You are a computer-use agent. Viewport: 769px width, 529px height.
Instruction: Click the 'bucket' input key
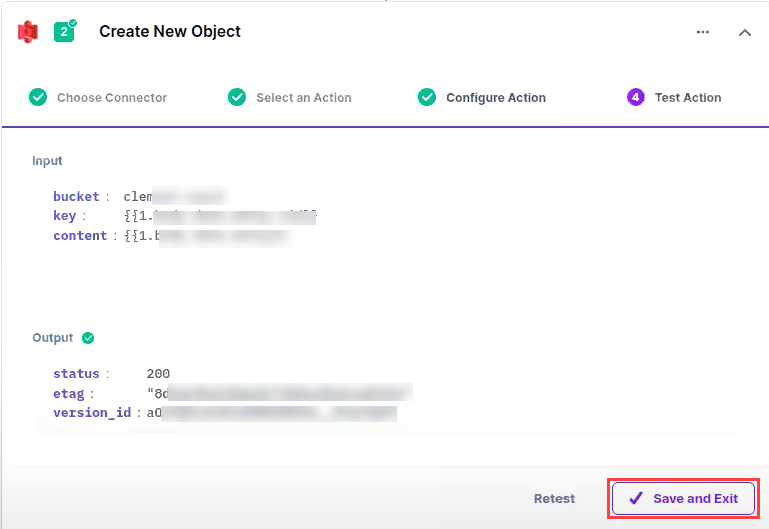coord(76,197)
